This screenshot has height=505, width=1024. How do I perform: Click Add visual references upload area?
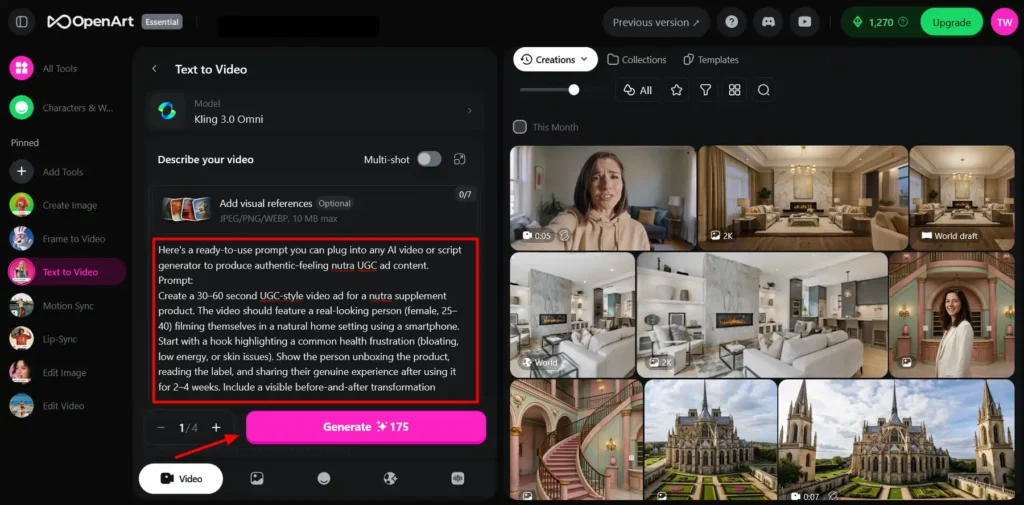pos(315,210)
